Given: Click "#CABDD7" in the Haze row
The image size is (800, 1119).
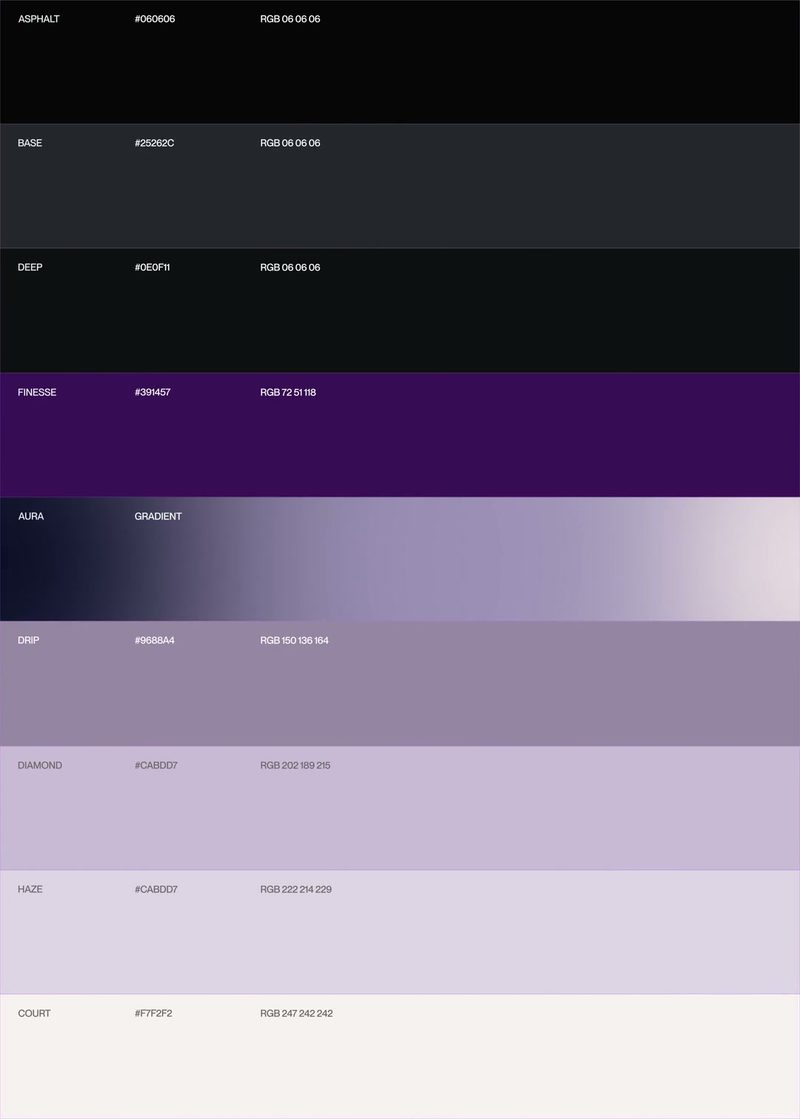Looking at the screenshot, I should click(x=156, y=890).
